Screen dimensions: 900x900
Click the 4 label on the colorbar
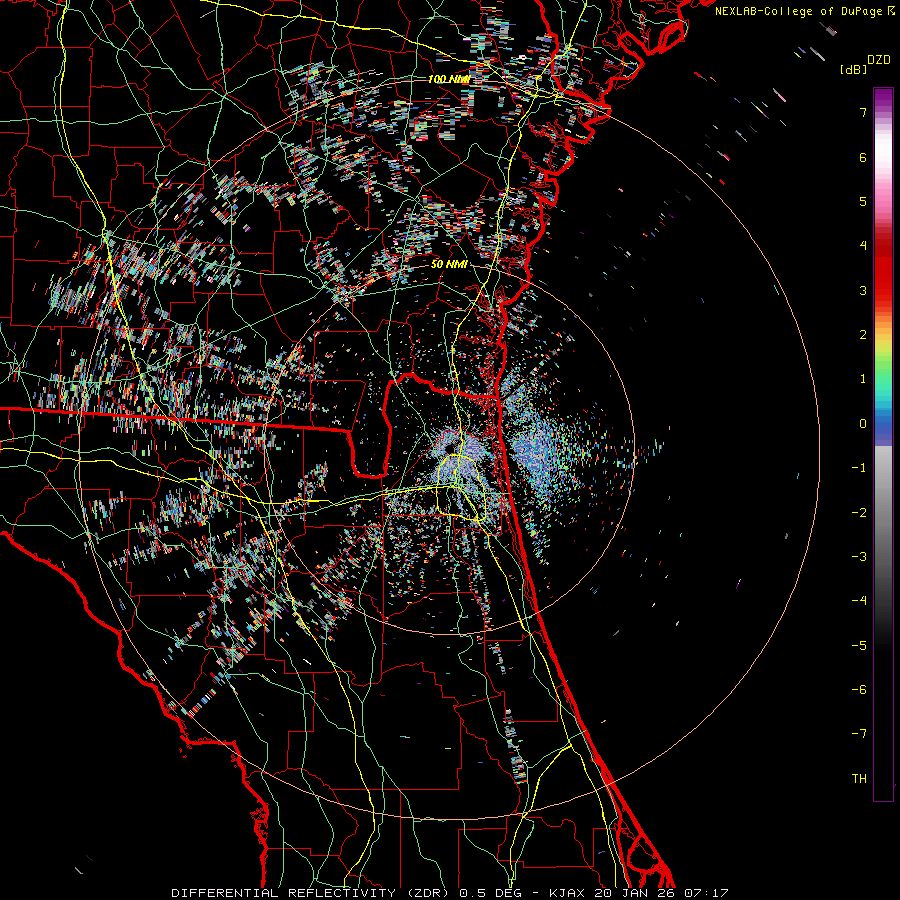(x=863, y=246)
